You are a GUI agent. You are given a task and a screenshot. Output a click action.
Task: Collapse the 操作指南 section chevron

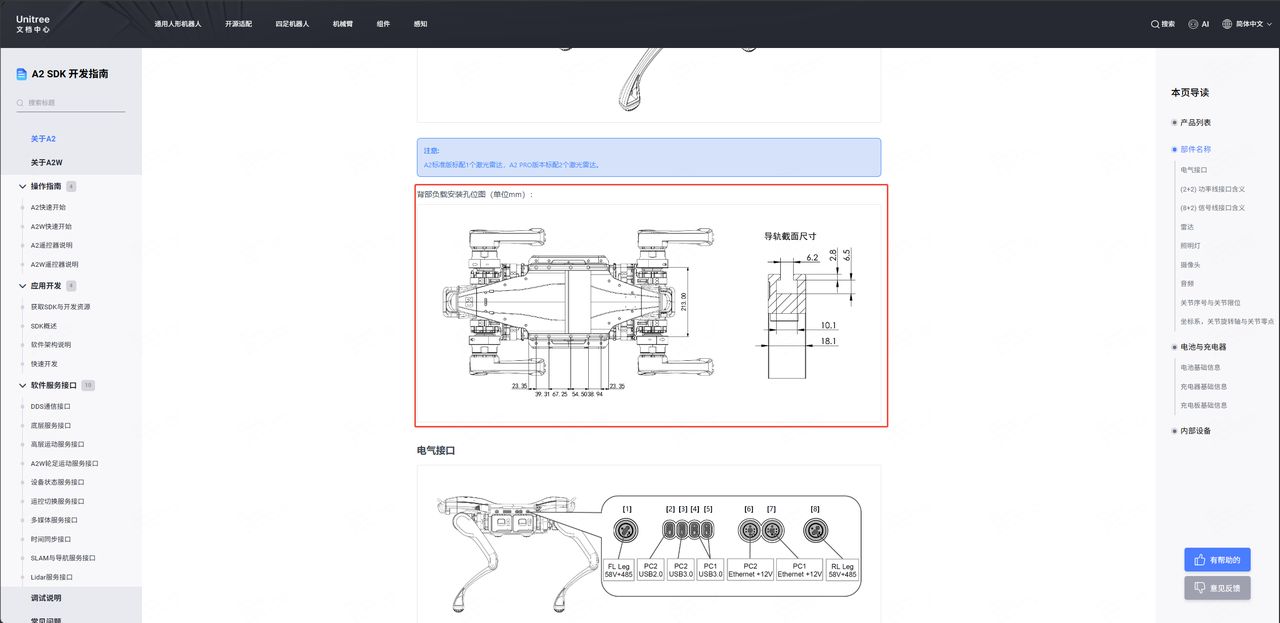click(x=22, y=186)
